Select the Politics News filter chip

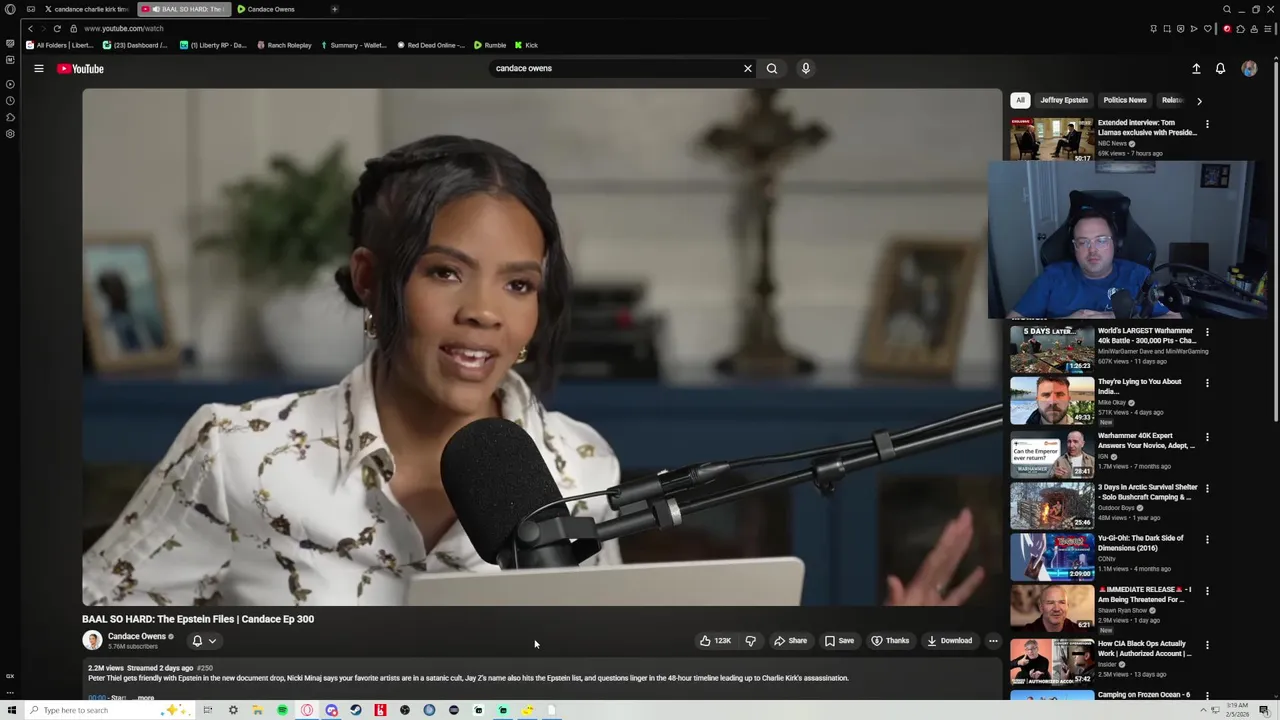1125,100
